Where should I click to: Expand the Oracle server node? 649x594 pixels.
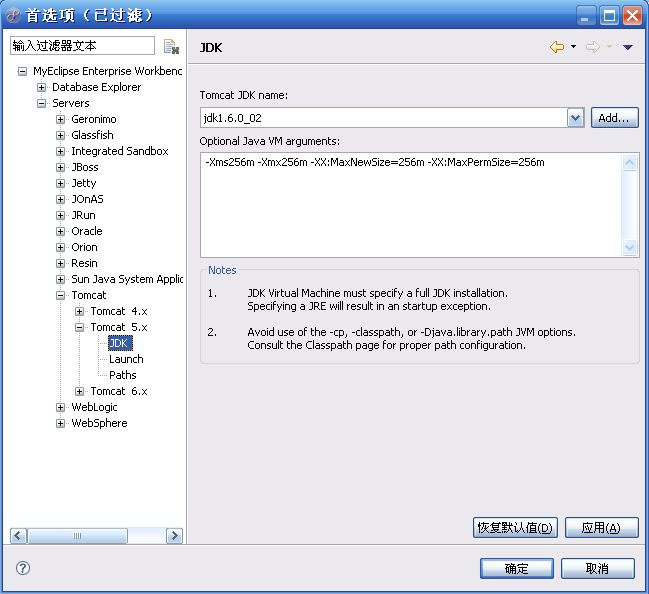coord(60,231)
